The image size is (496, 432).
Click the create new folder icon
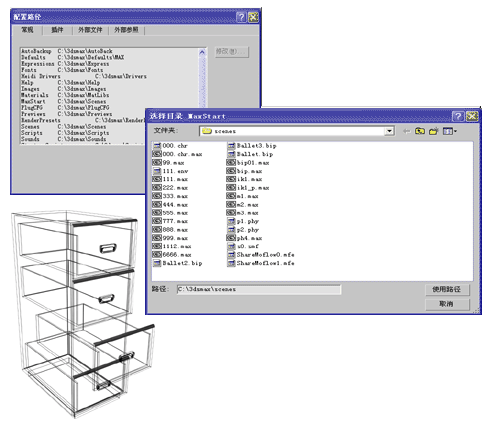(433, 131)
